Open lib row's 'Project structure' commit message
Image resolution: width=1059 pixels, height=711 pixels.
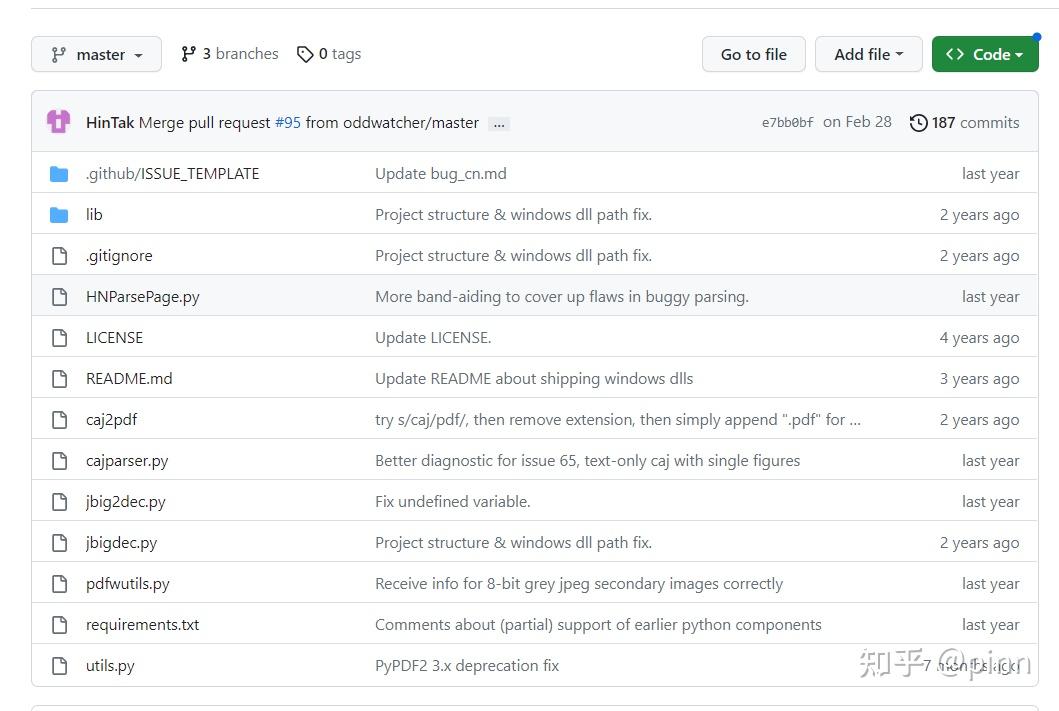point(513,215)
